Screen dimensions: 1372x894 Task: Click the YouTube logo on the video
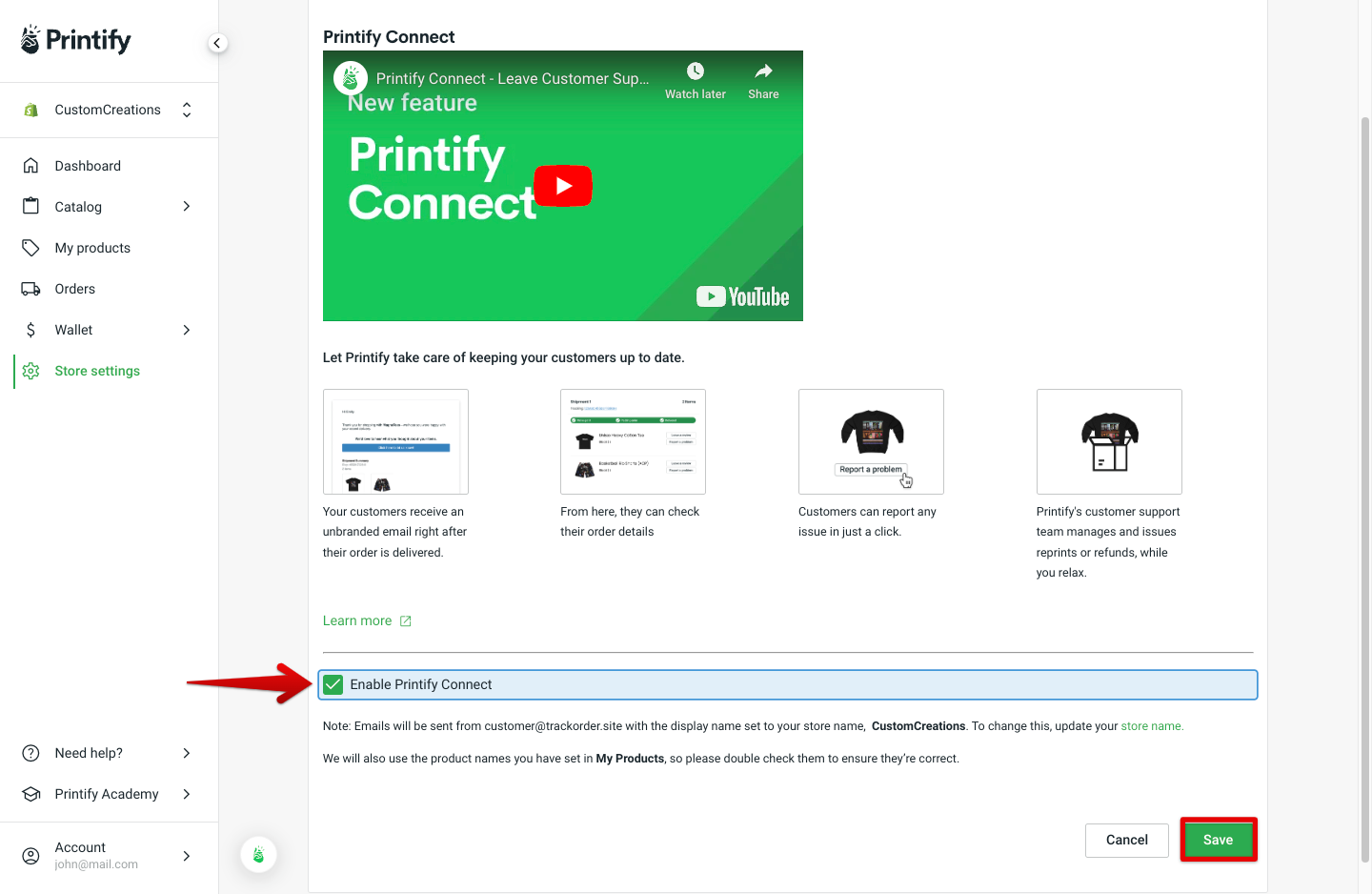[743, 296]
